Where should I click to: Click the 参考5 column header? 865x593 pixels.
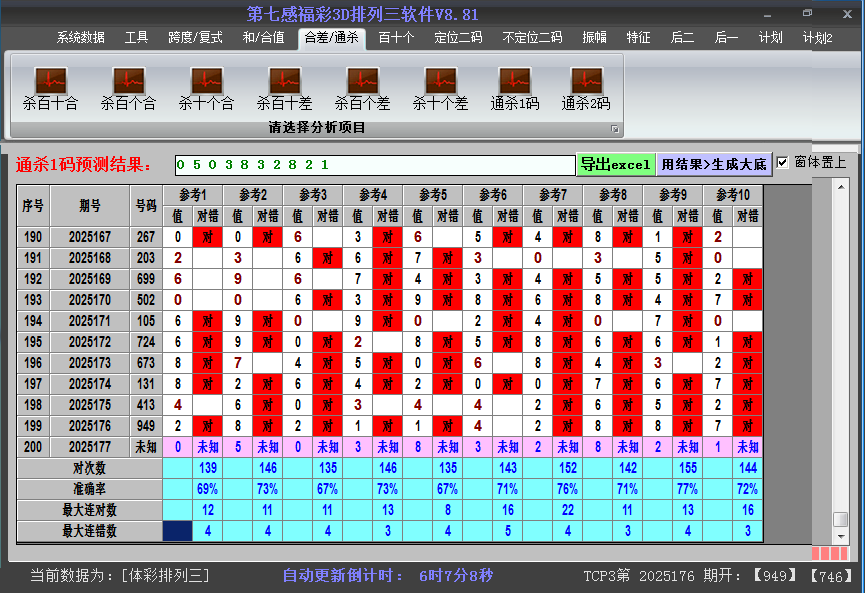coord(433,195)
